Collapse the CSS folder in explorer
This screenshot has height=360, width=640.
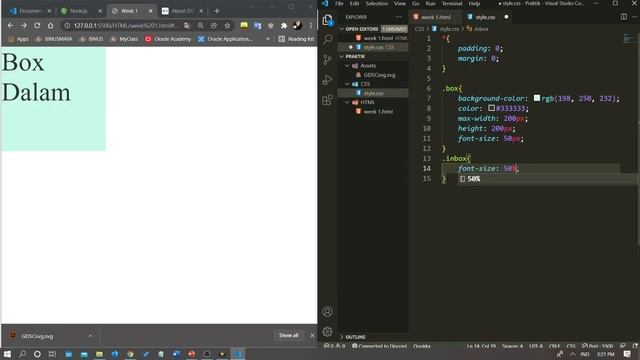coord(347,84)
